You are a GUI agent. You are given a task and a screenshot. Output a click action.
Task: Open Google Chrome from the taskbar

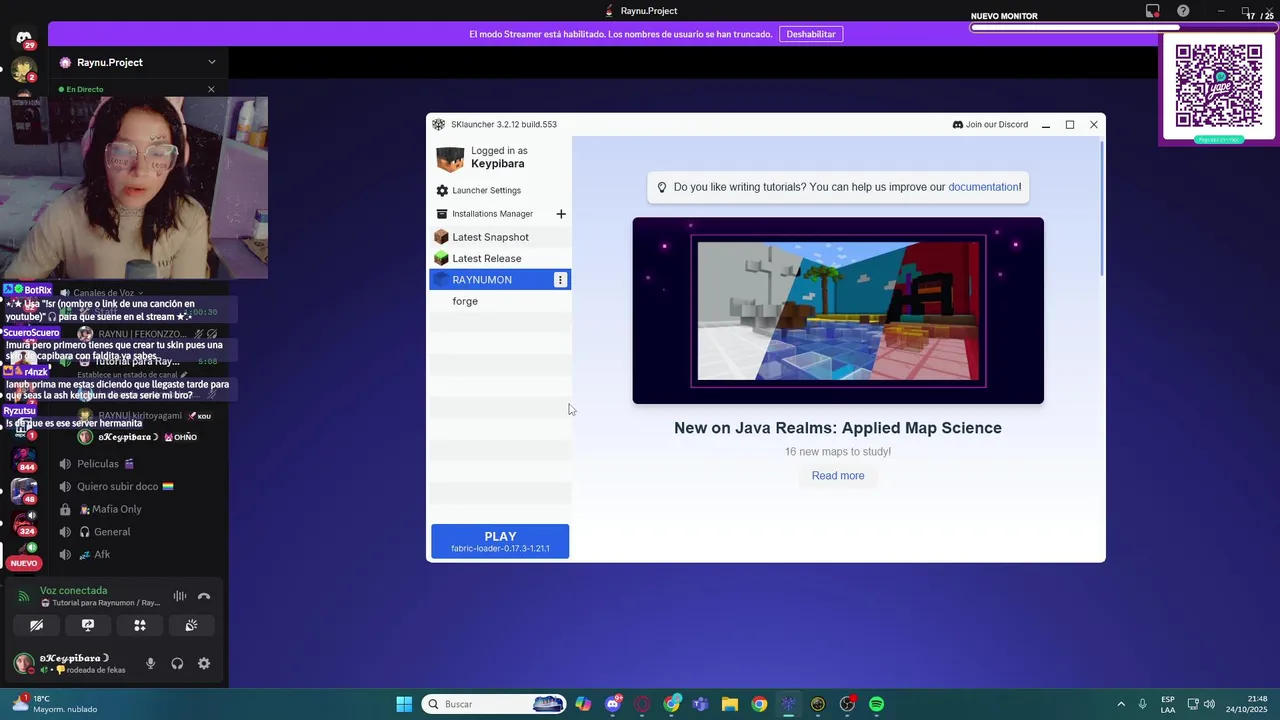click(x=760, y=704)
